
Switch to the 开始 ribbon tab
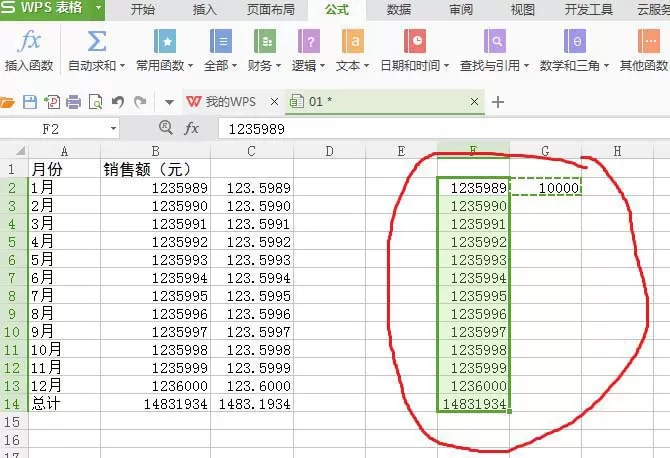(x=143, y=9)
